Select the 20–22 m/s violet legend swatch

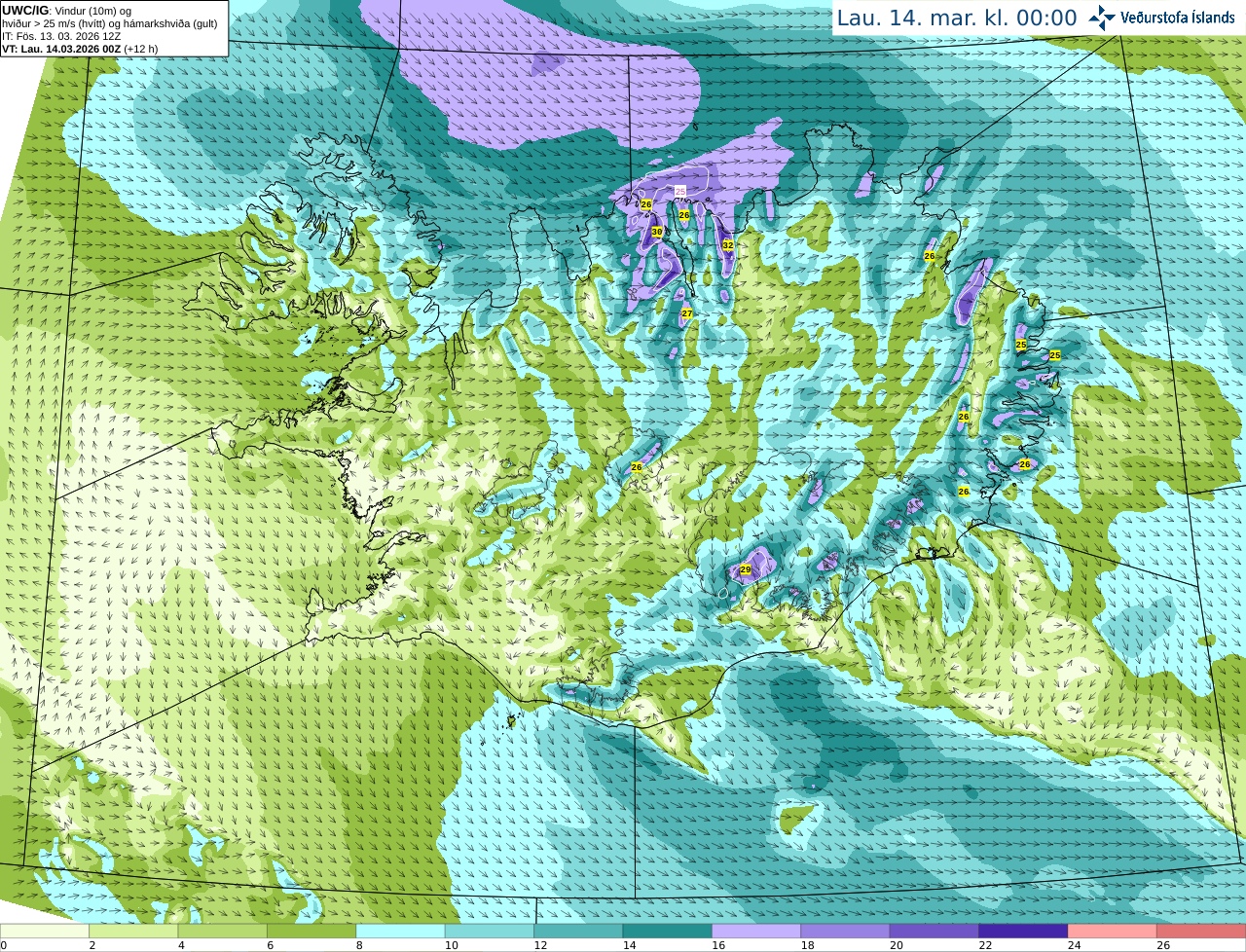click(934, 931)
